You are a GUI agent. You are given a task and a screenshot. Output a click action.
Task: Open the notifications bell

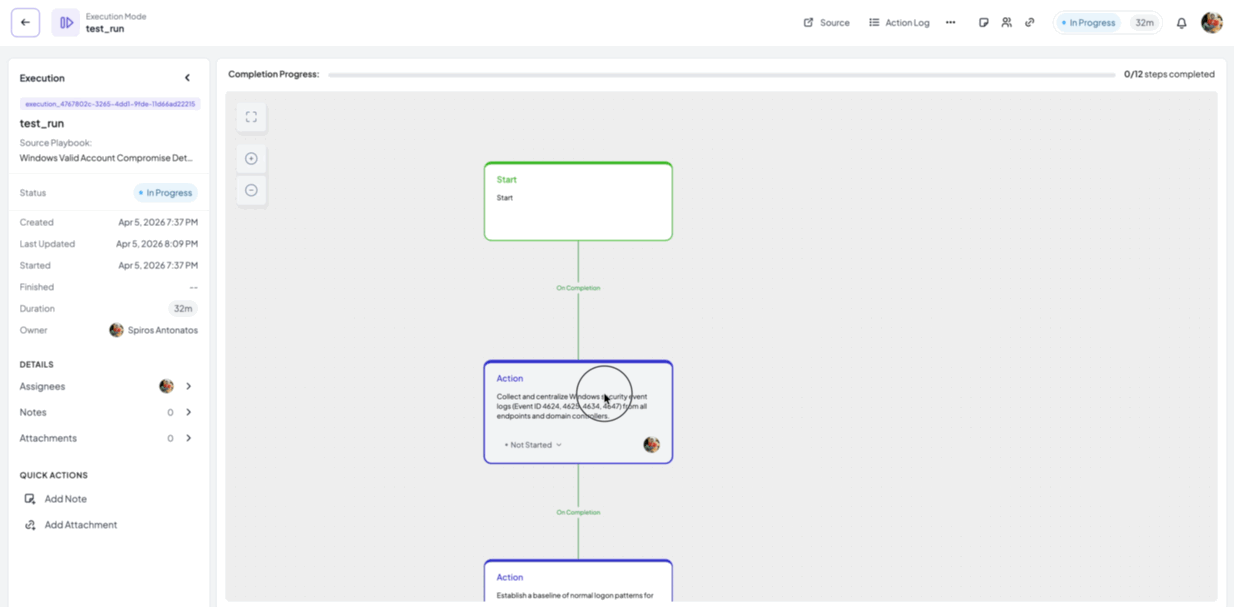[1184, 22]
